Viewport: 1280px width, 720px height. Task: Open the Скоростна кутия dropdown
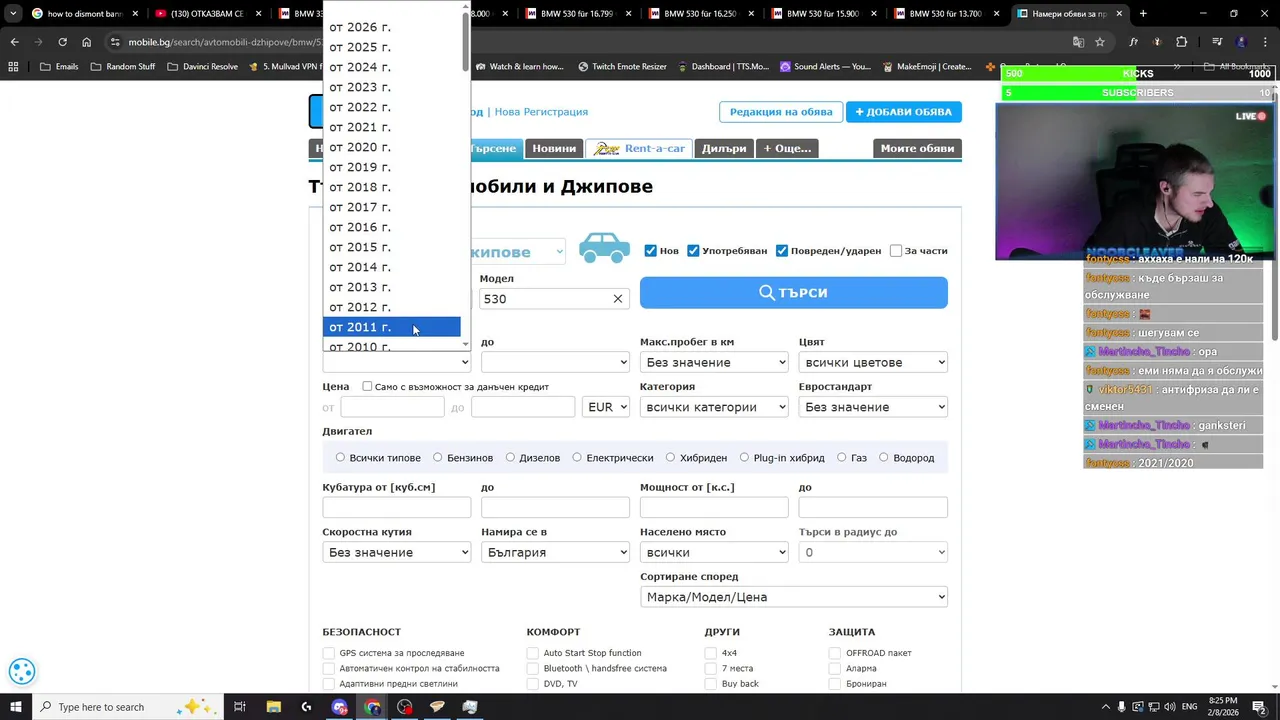[x=396, y=552]
